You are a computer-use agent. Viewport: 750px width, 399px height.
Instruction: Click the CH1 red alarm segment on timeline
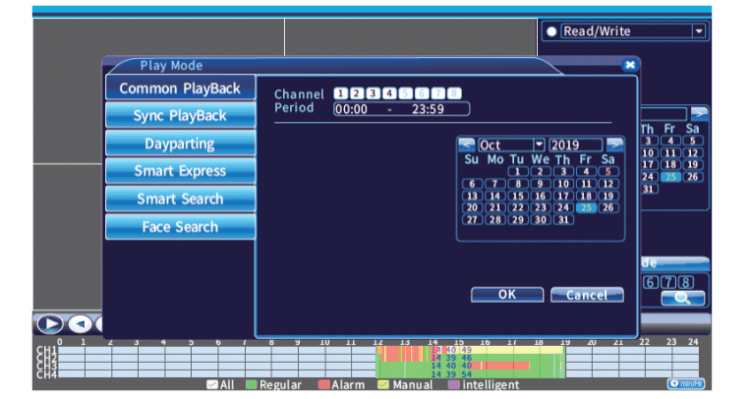pos(391,354)
